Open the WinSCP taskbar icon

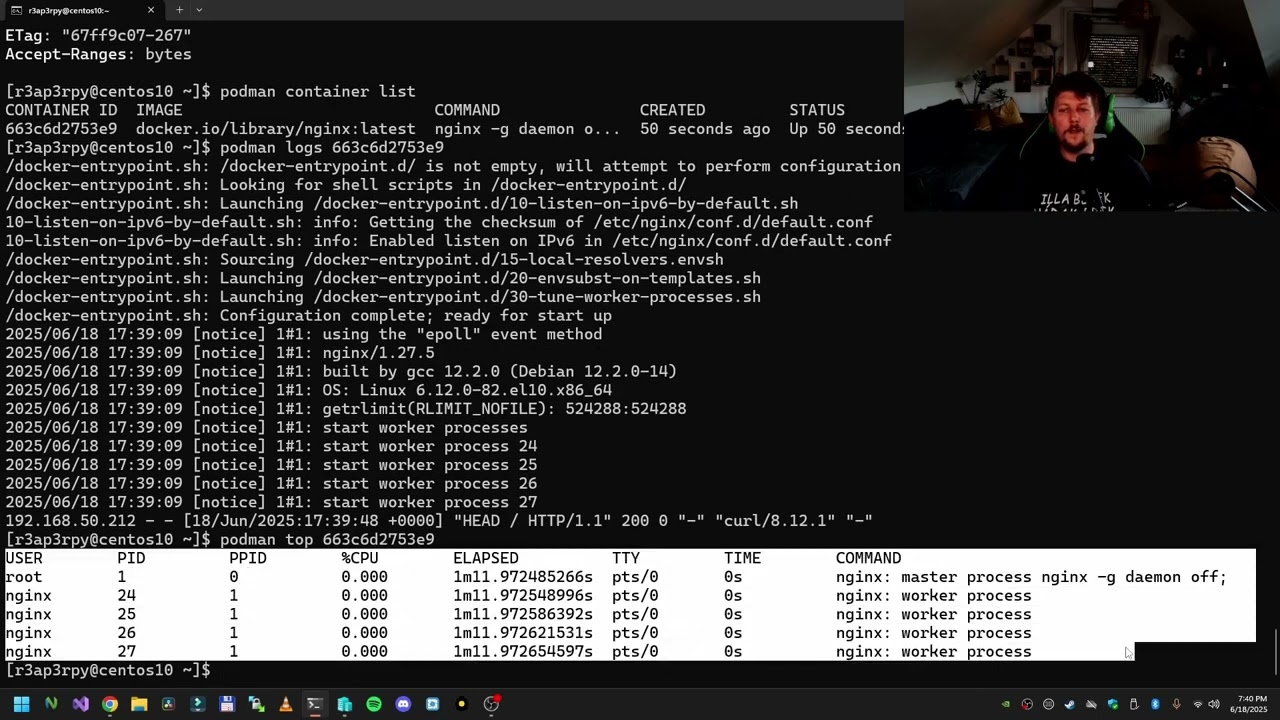click(256, 704)
